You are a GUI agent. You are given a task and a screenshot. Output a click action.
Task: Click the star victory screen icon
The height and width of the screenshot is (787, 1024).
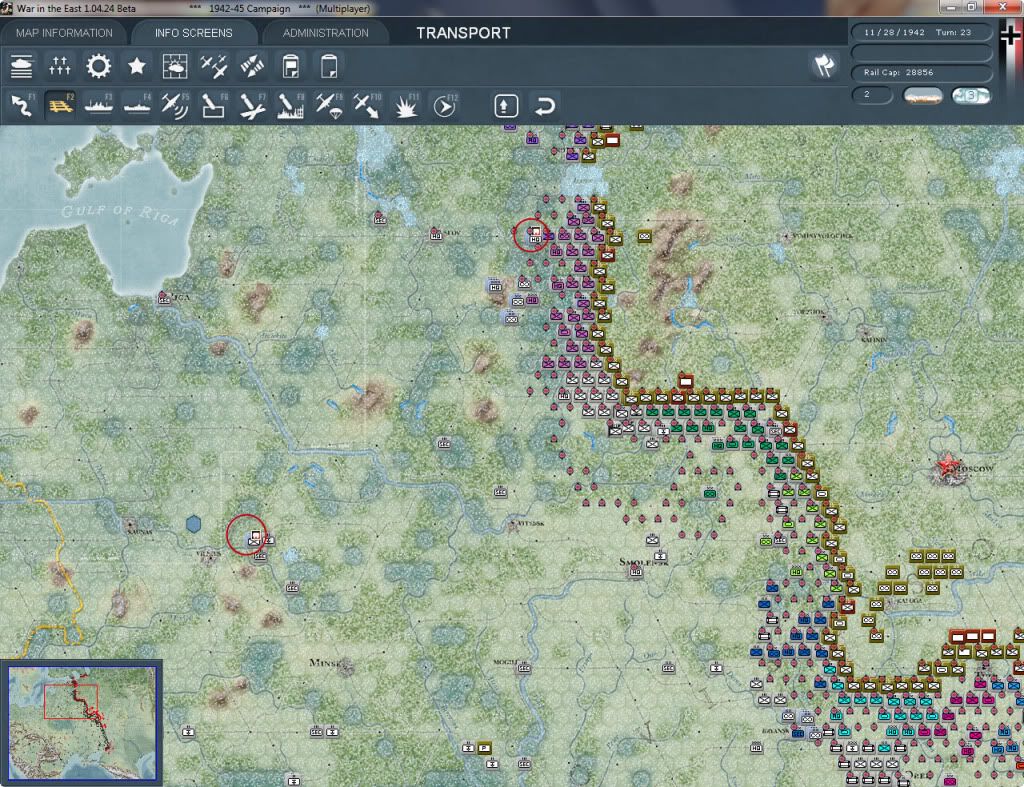point(136,67)
